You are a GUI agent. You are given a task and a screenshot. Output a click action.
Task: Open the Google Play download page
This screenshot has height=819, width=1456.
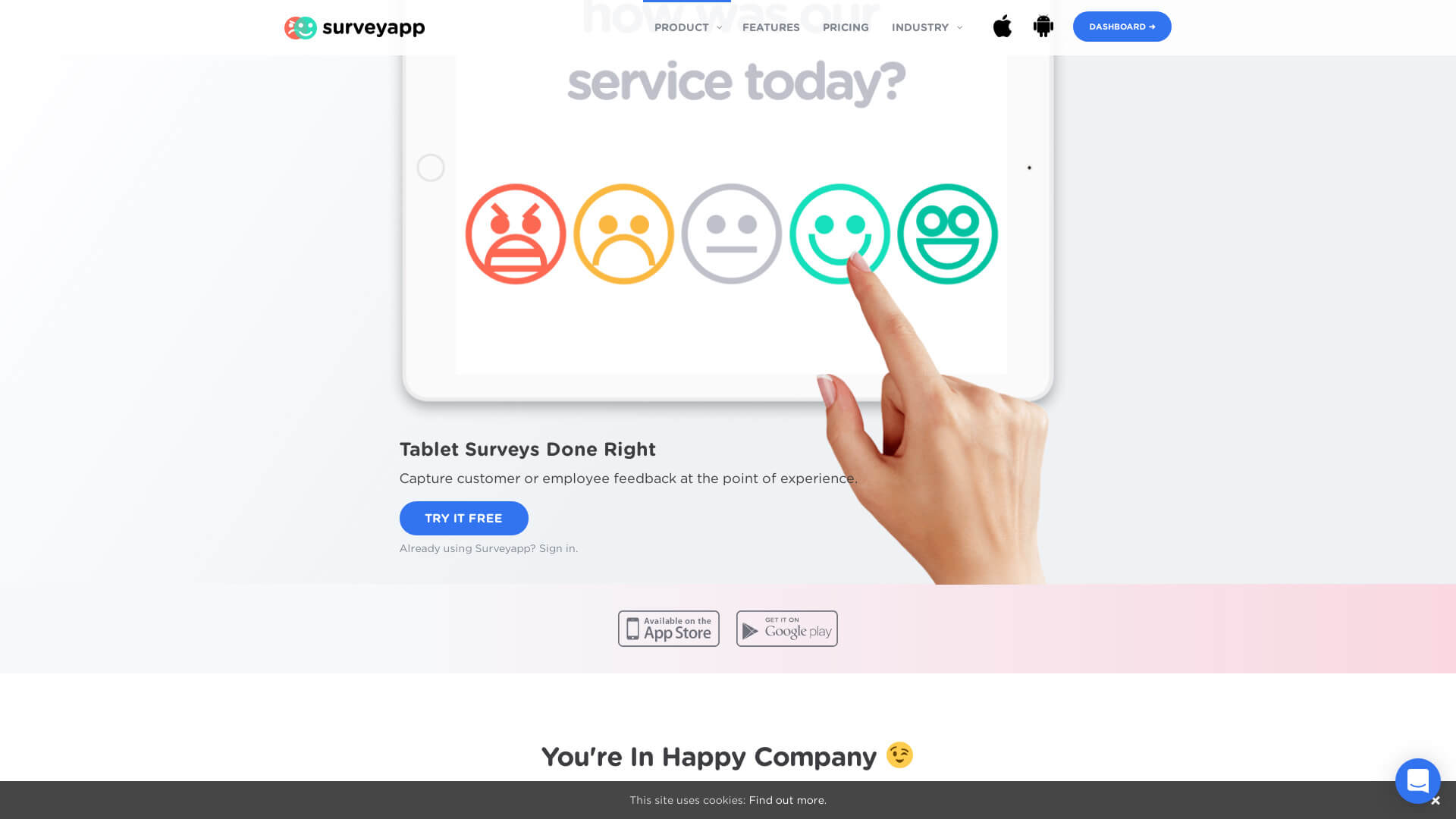tap(787, 628)
